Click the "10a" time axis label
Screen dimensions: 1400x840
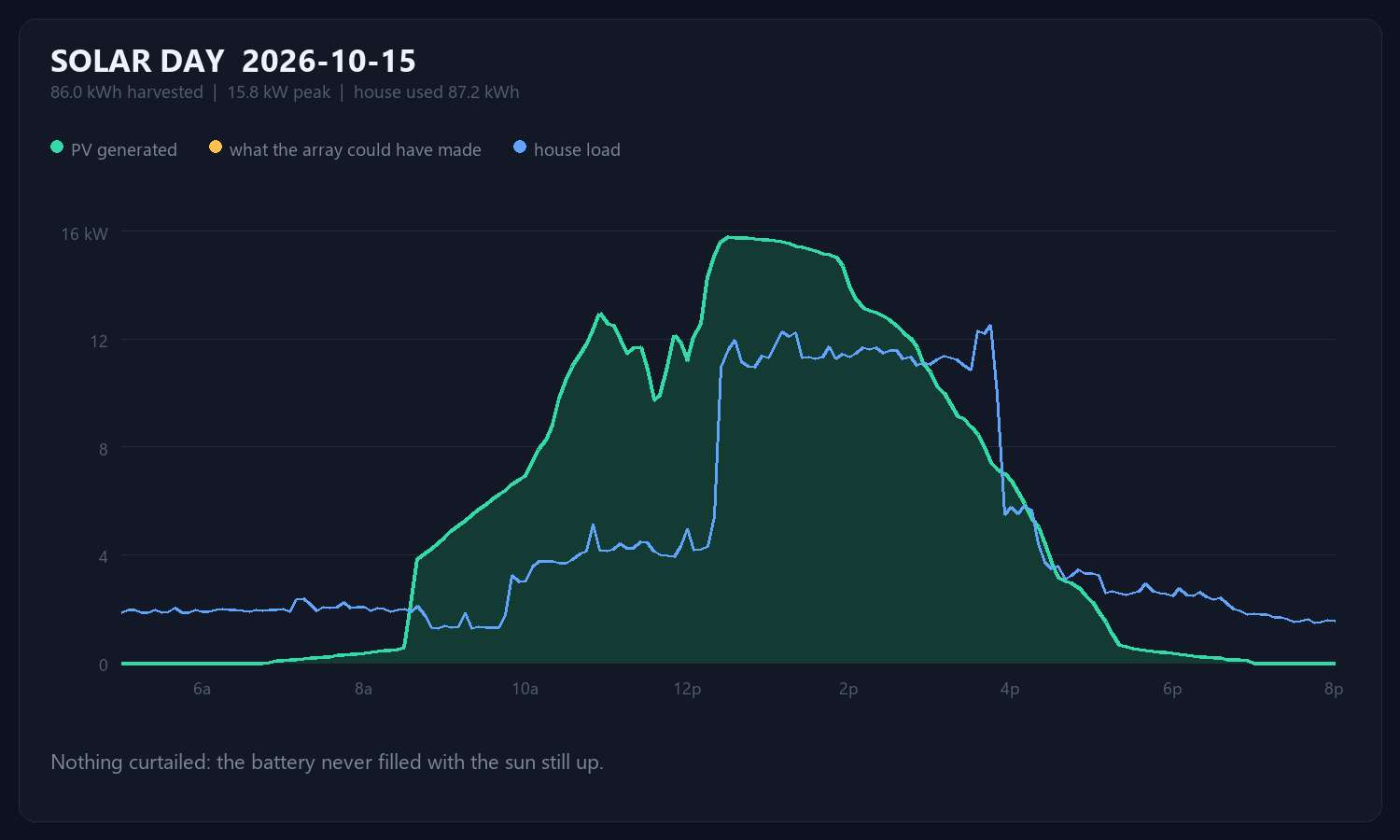(525, 689)
